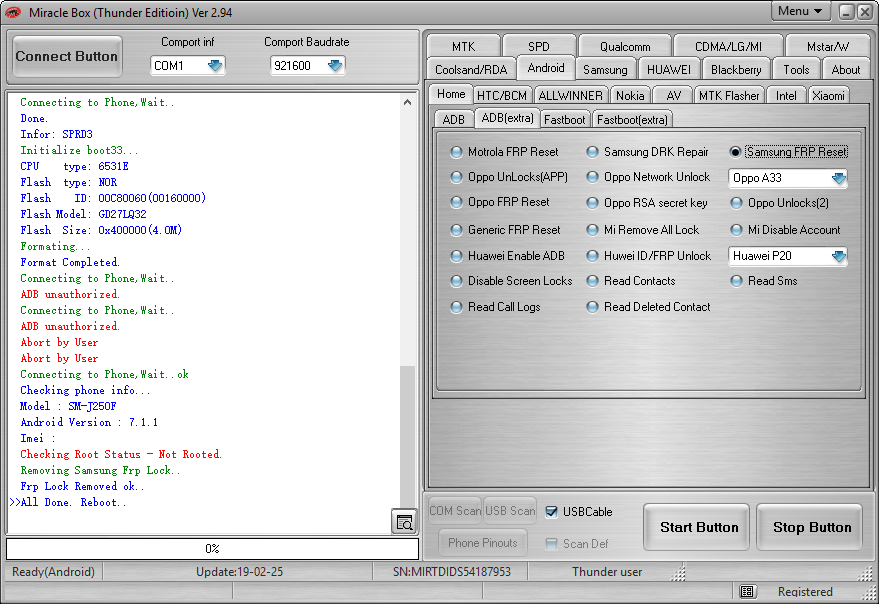879x604 pixels.
Task: Open the MTK Flasher sub-tab
Action: (x=729, y=96)
